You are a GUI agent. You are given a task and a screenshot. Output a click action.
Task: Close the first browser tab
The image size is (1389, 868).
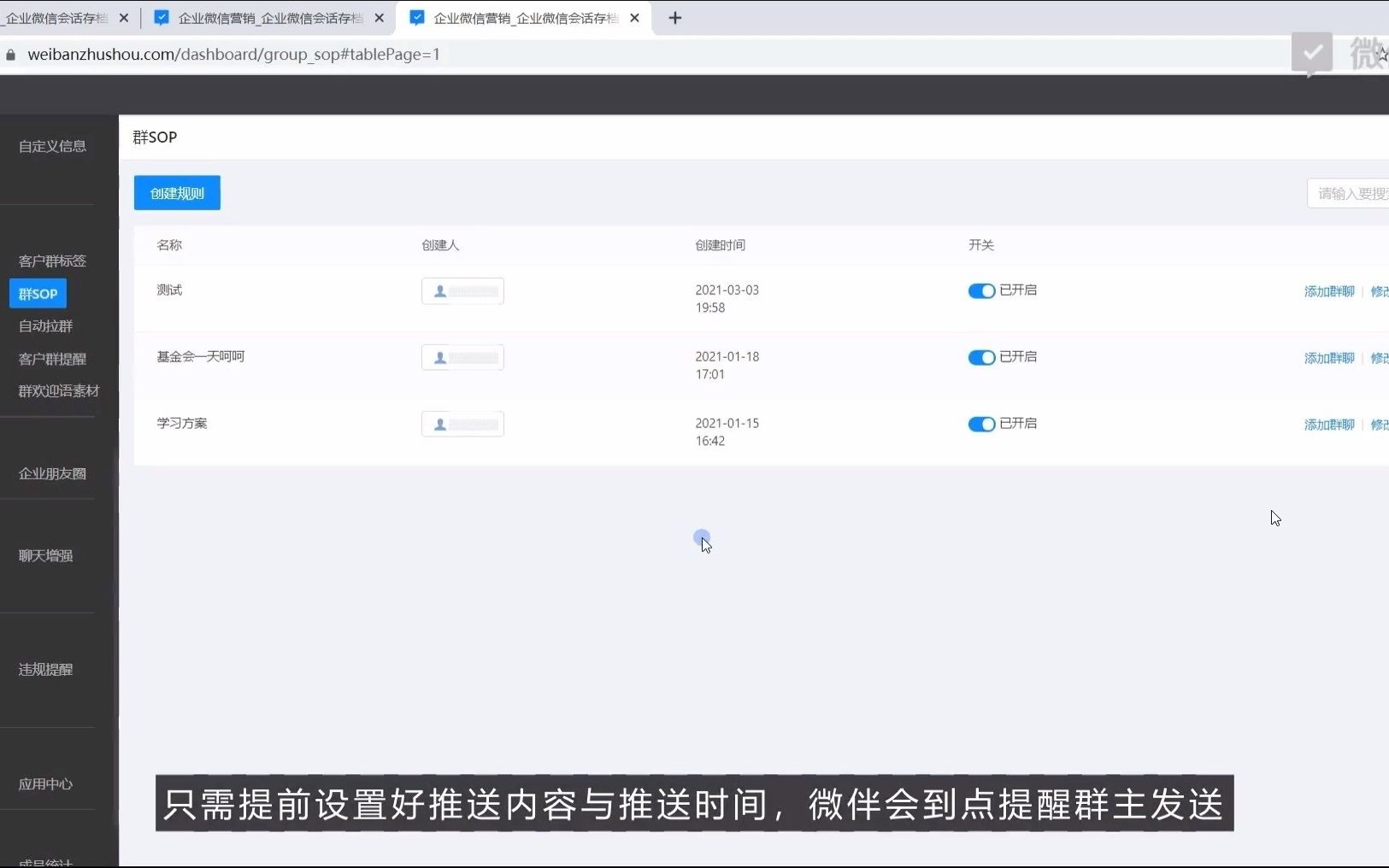124,18
